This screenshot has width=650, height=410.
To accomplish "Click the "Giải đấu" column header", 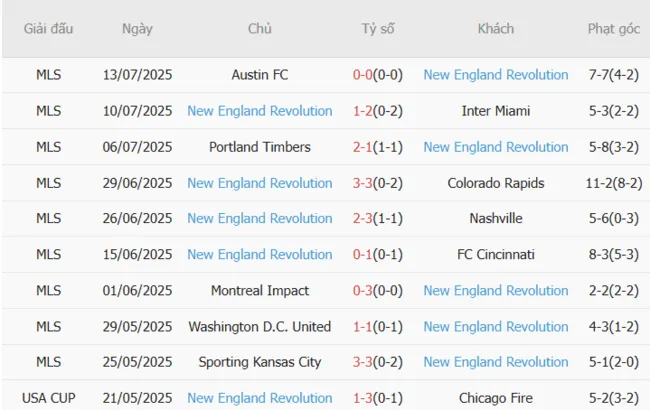I will [48, 29].
